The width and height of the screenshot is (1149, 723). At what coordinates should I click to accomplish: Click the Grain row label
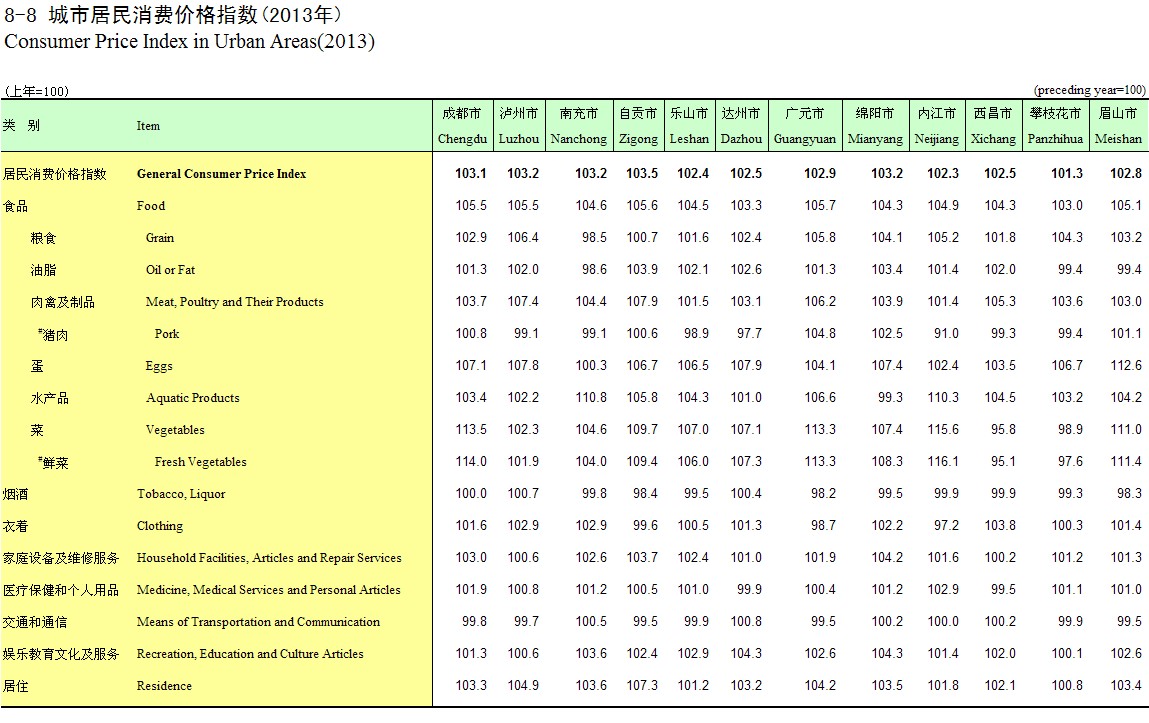(160, 238)
